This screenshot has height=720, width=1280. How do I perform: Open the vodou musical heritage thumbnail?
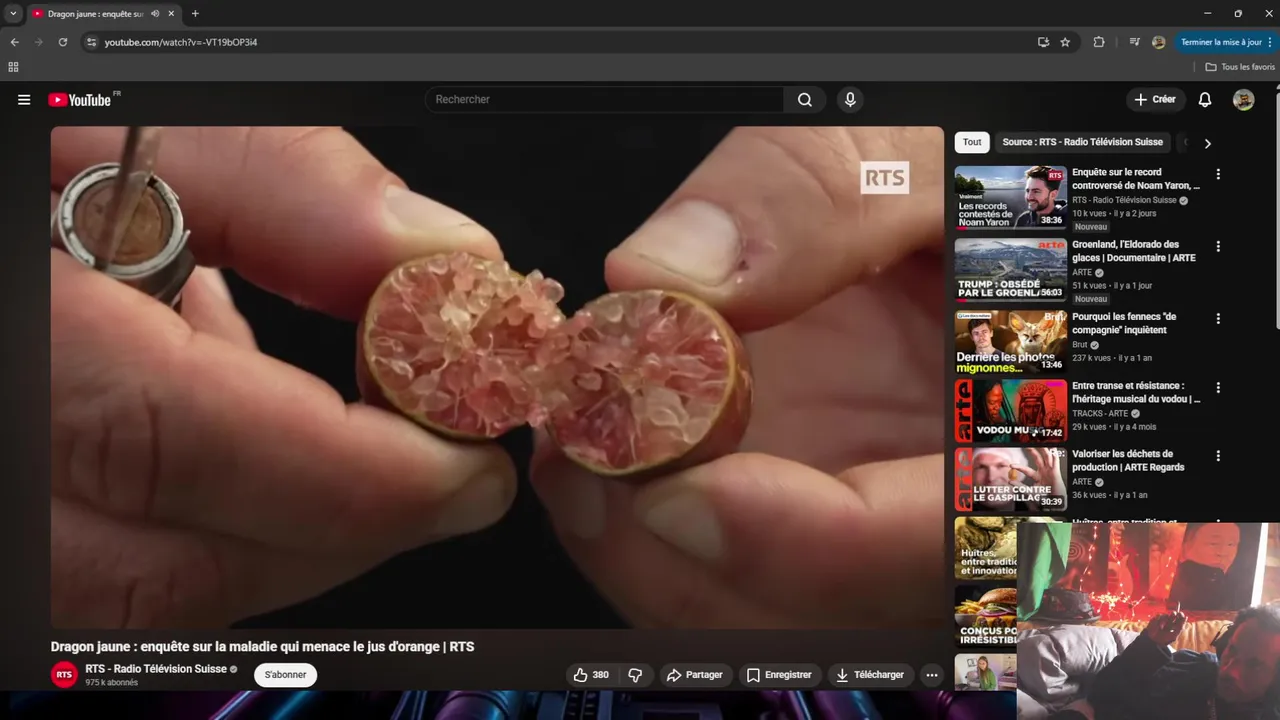pyautogui.click(x=1011, y=411)
